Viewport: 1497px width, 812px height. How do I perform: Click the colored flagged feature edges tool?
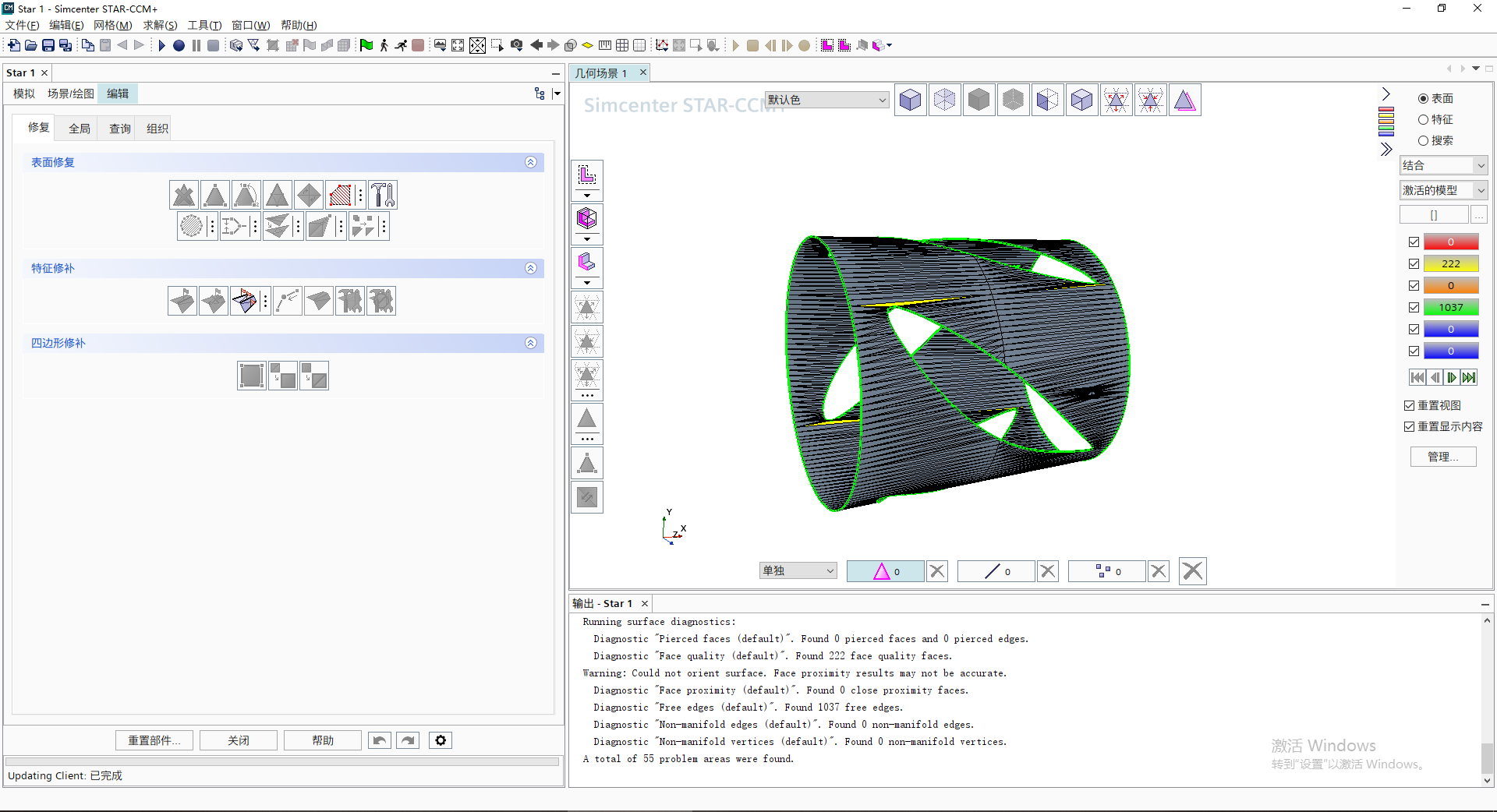pos(245,301)
